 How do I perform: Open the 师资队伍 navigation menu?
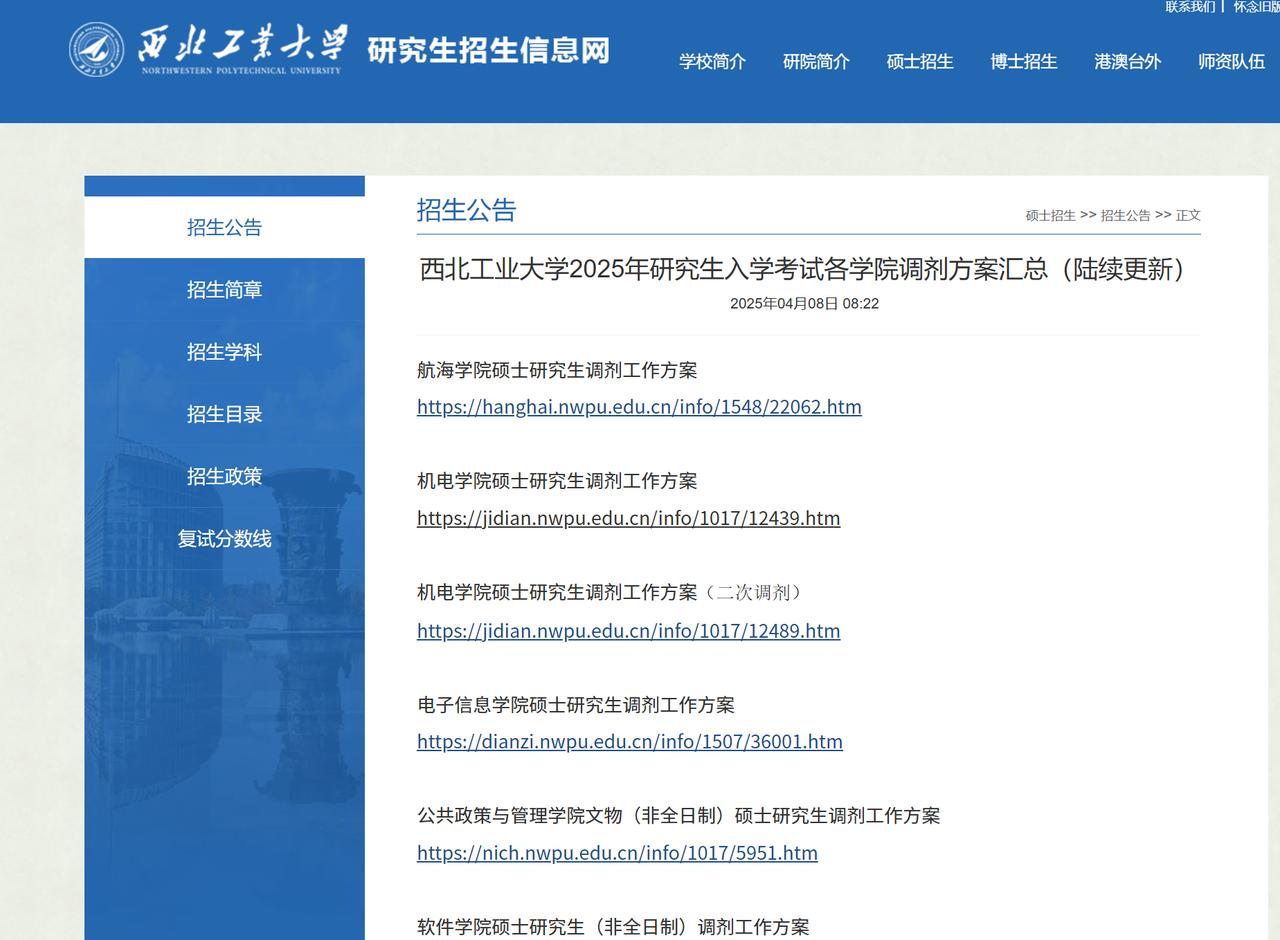tap(1232, 62)
